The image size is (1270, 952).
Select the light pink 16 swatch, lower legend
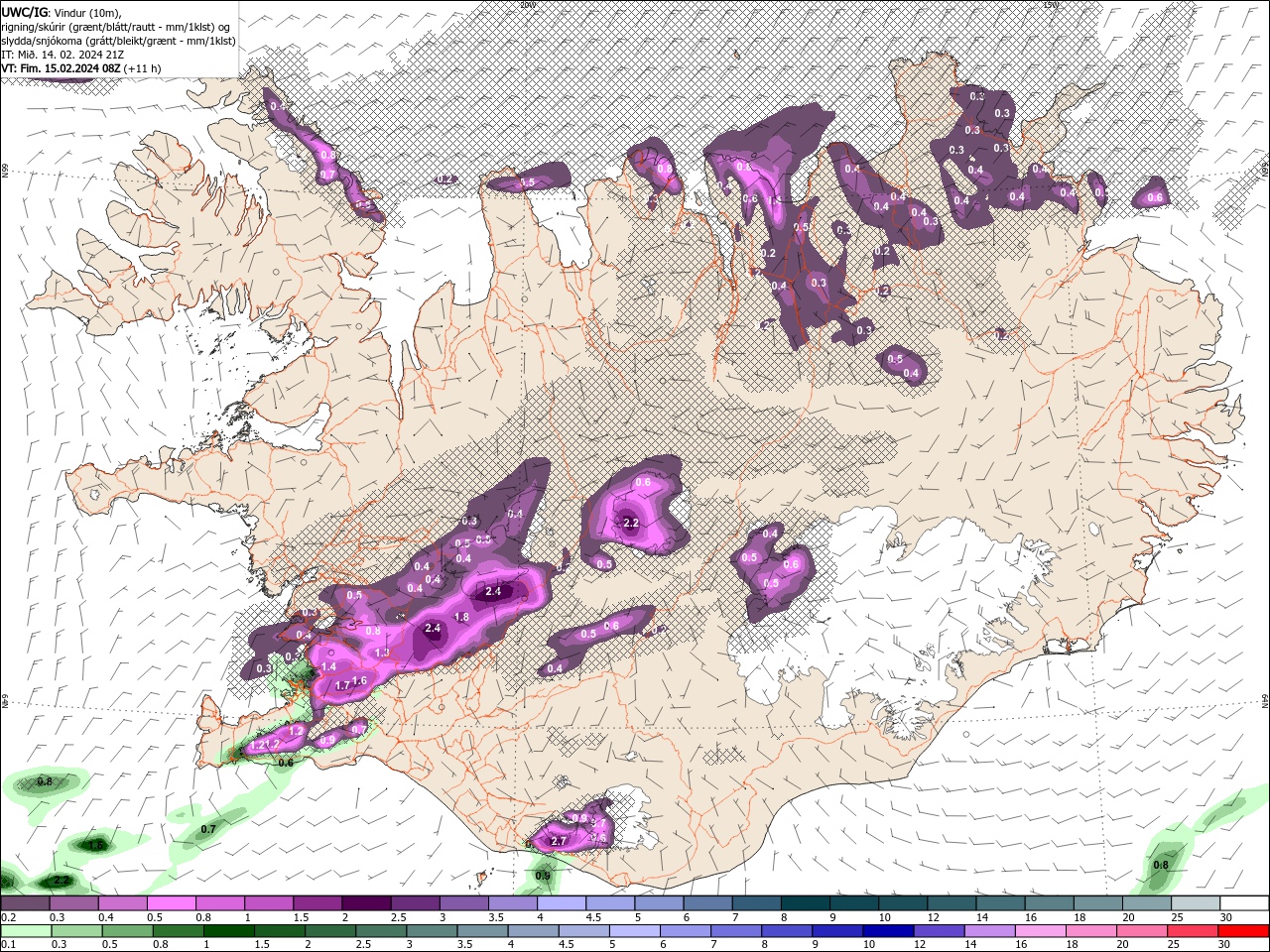point(1039,931)
